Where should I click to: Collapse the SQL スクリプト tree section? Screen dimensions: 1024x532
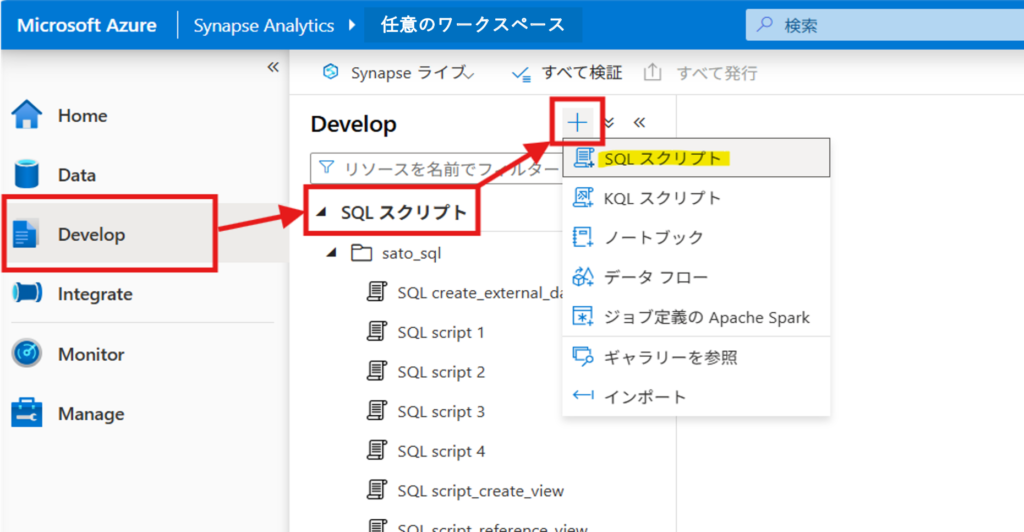click(321, 212)
